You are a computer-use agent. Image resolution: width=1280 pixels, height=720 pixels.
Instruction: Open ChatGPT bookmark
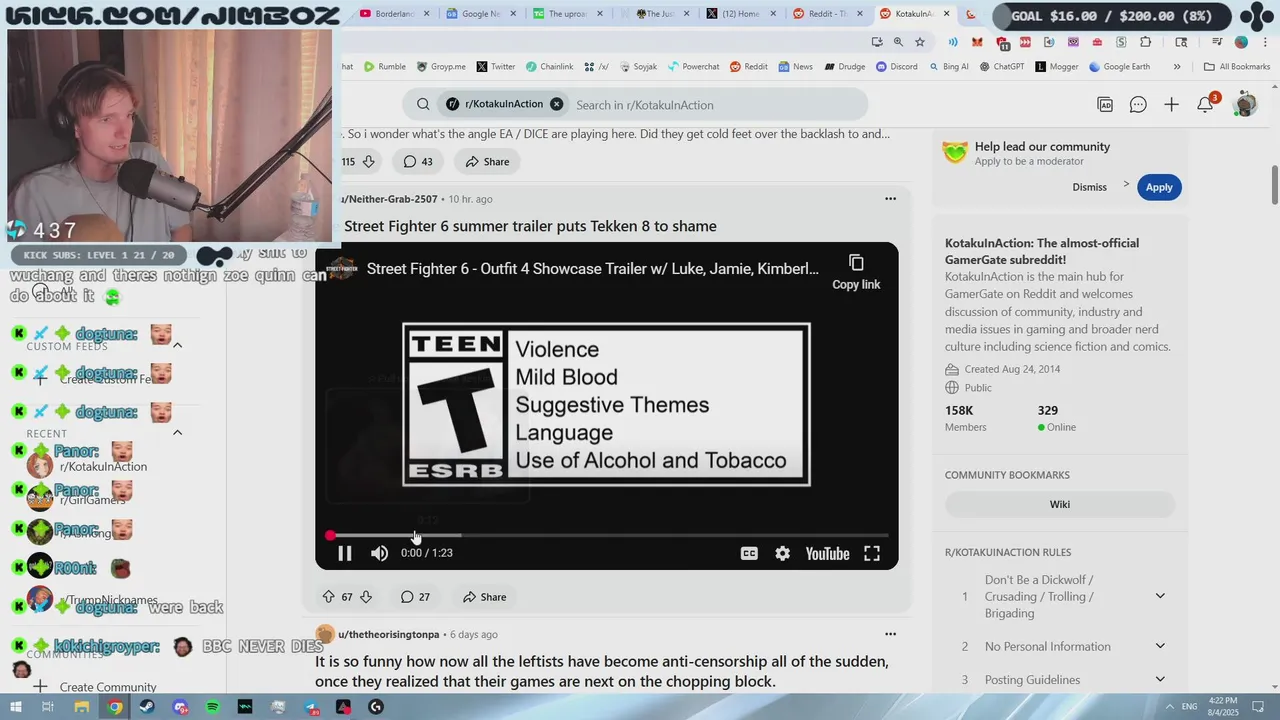(x=1001, y=67)
